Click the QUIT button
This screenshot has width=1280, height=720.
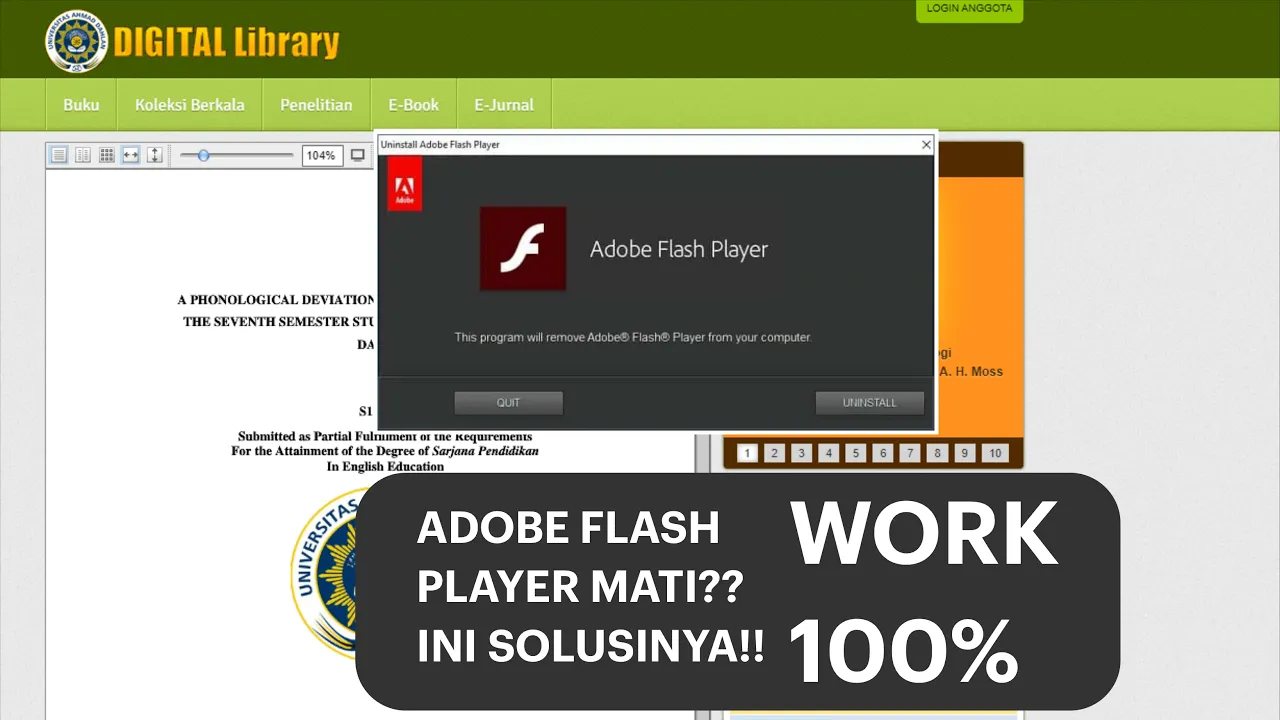click(509, 403)
